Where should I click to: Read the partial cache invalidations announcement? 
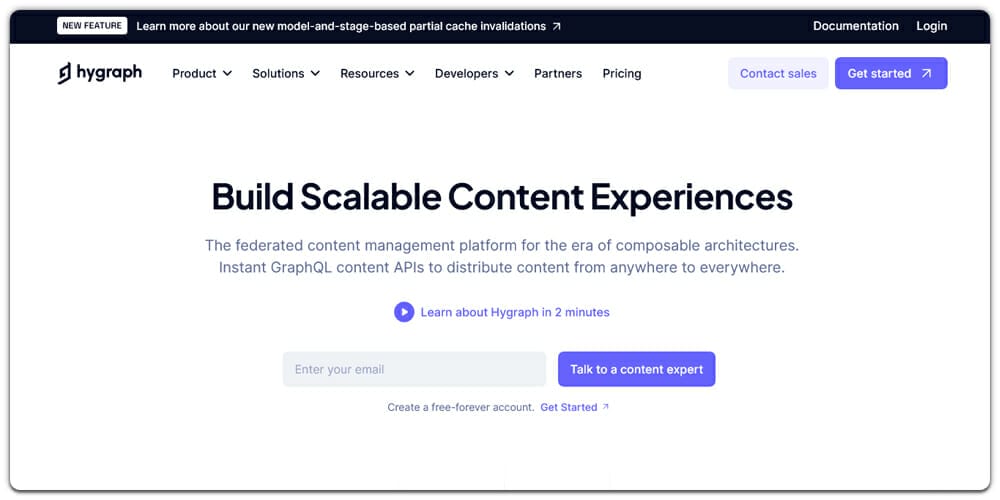click(341, 26)
